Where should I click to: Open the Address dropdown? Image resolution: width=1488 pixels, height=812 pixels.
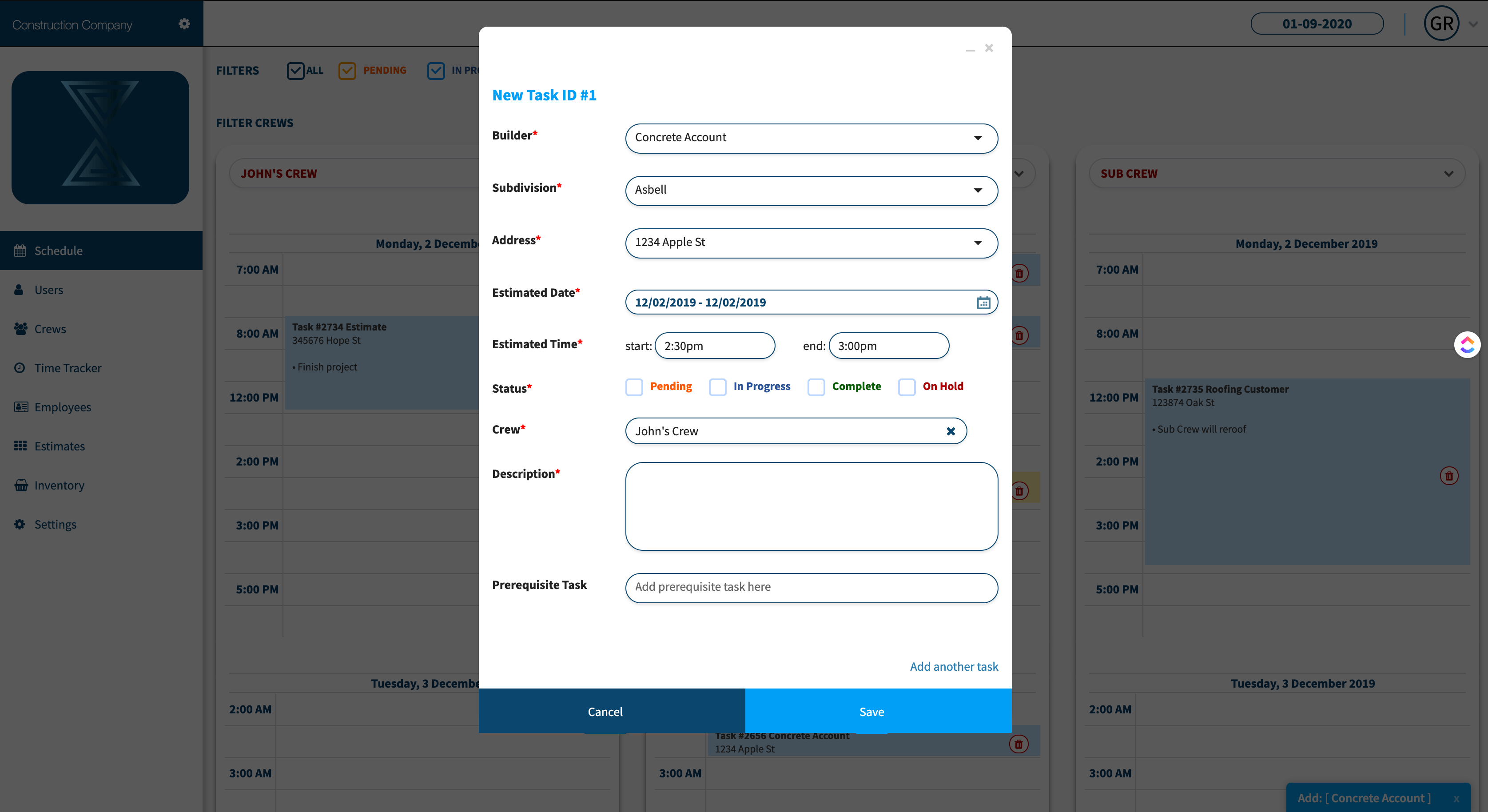[812, 243]
